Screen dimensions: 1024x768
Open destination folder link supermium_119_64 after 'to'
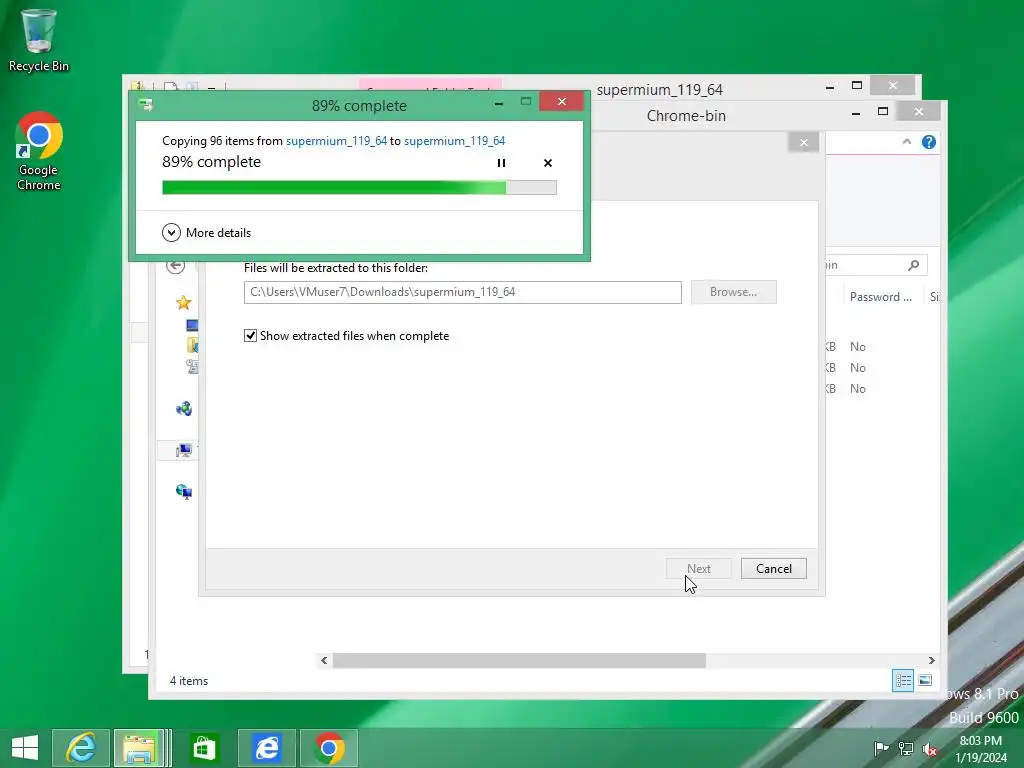tap(455, 140)
